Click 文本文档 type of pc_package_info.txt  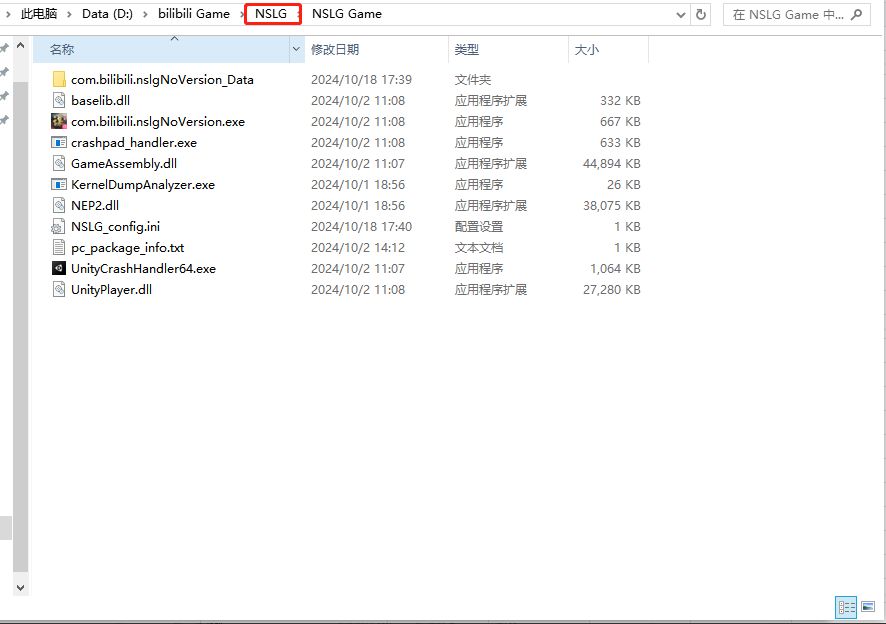click(x=479, y=248)
